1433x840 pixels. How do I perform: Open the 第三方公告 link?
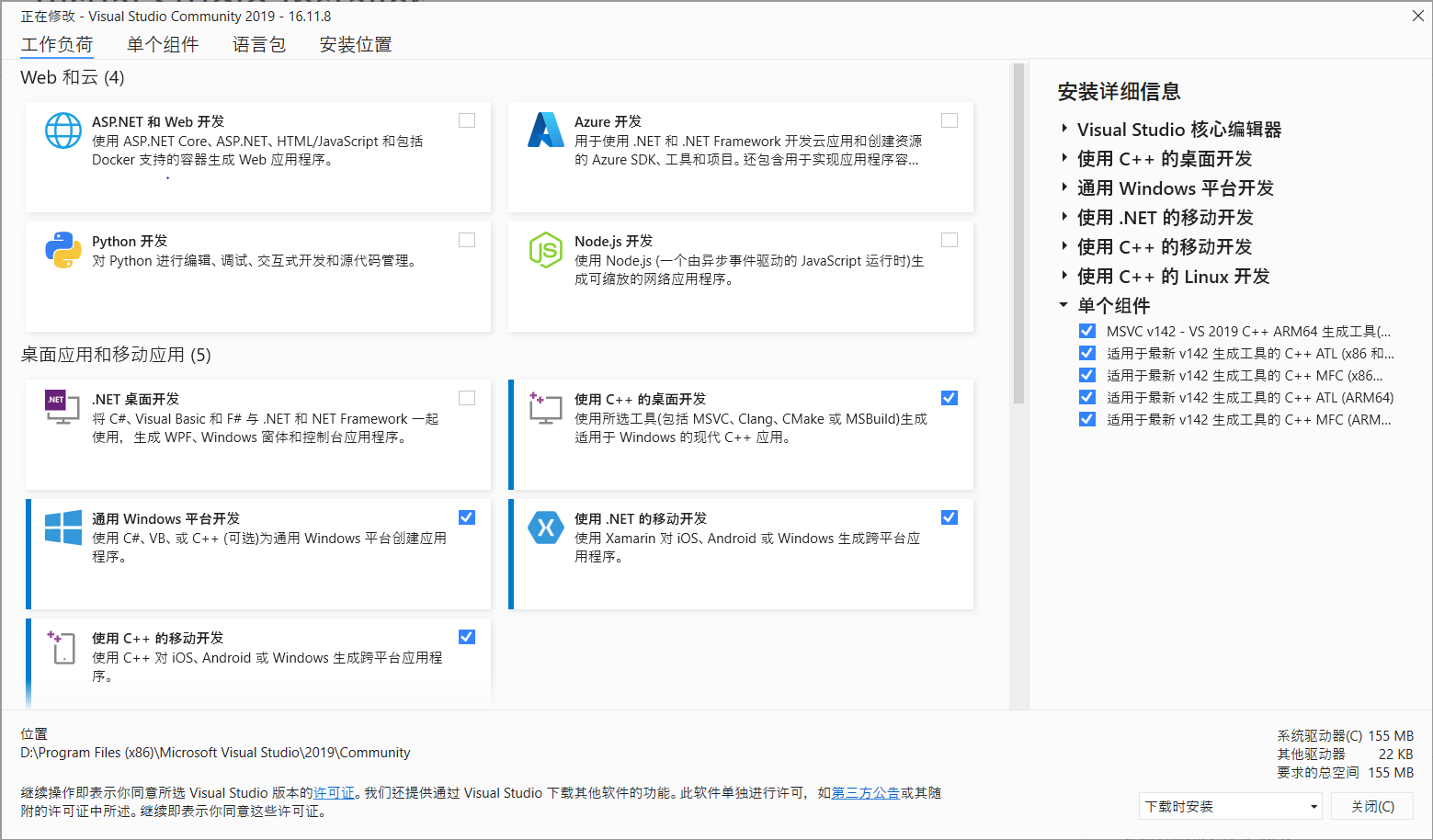click(x=865, y=792)
